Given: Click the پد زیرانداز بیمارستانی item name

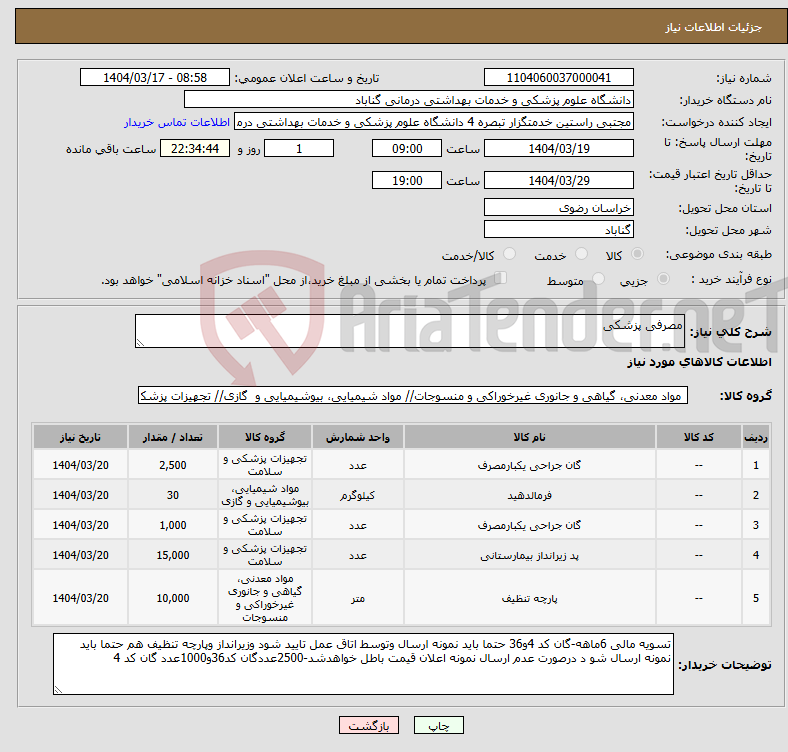Looking at the screenshot, I should coord(529,555).
